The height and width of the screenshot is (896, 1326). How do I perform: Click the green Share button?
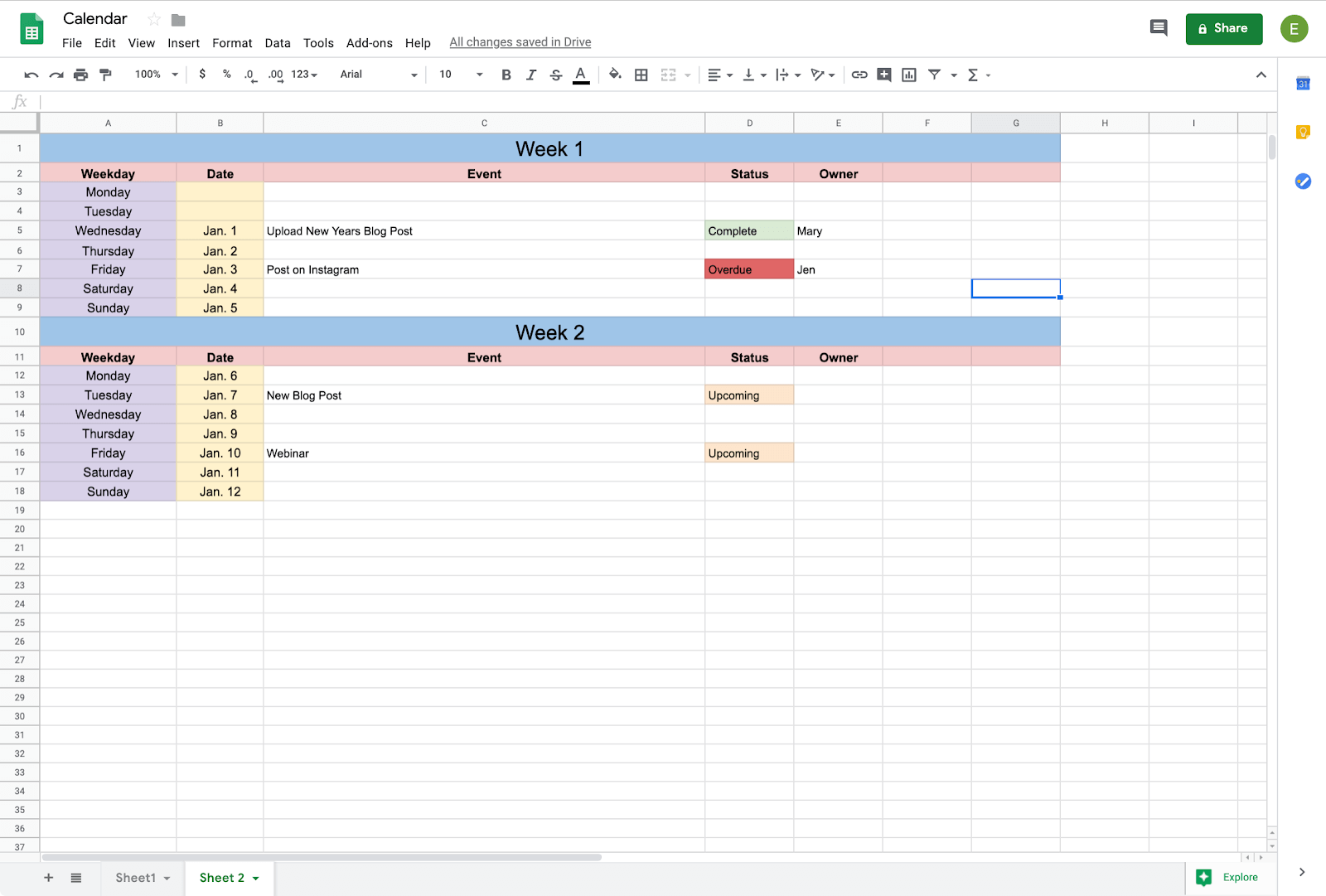(x=1224, y=29)
